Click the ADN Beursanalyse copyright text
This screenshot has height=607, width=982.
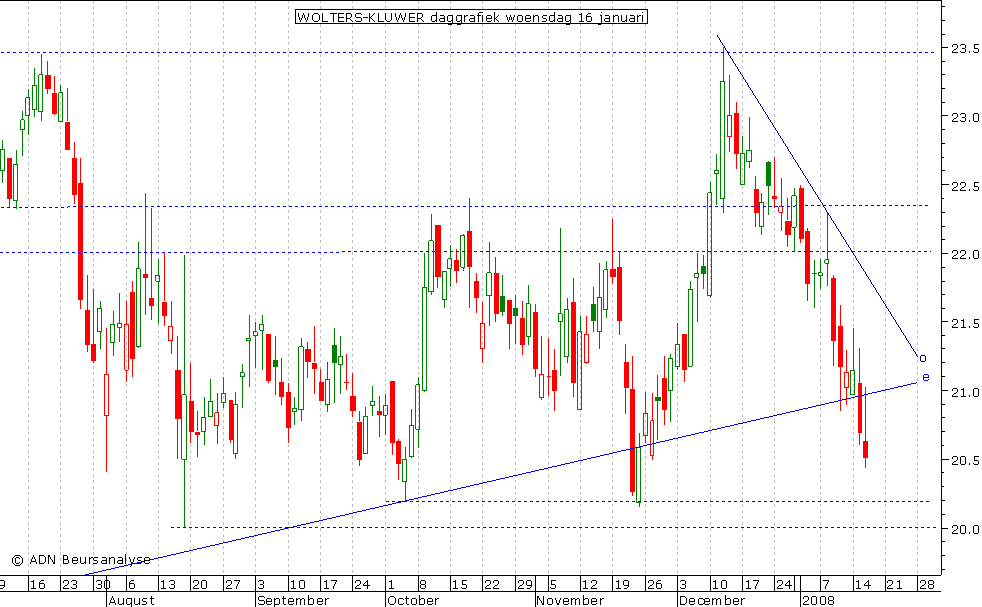pos(81,559)
